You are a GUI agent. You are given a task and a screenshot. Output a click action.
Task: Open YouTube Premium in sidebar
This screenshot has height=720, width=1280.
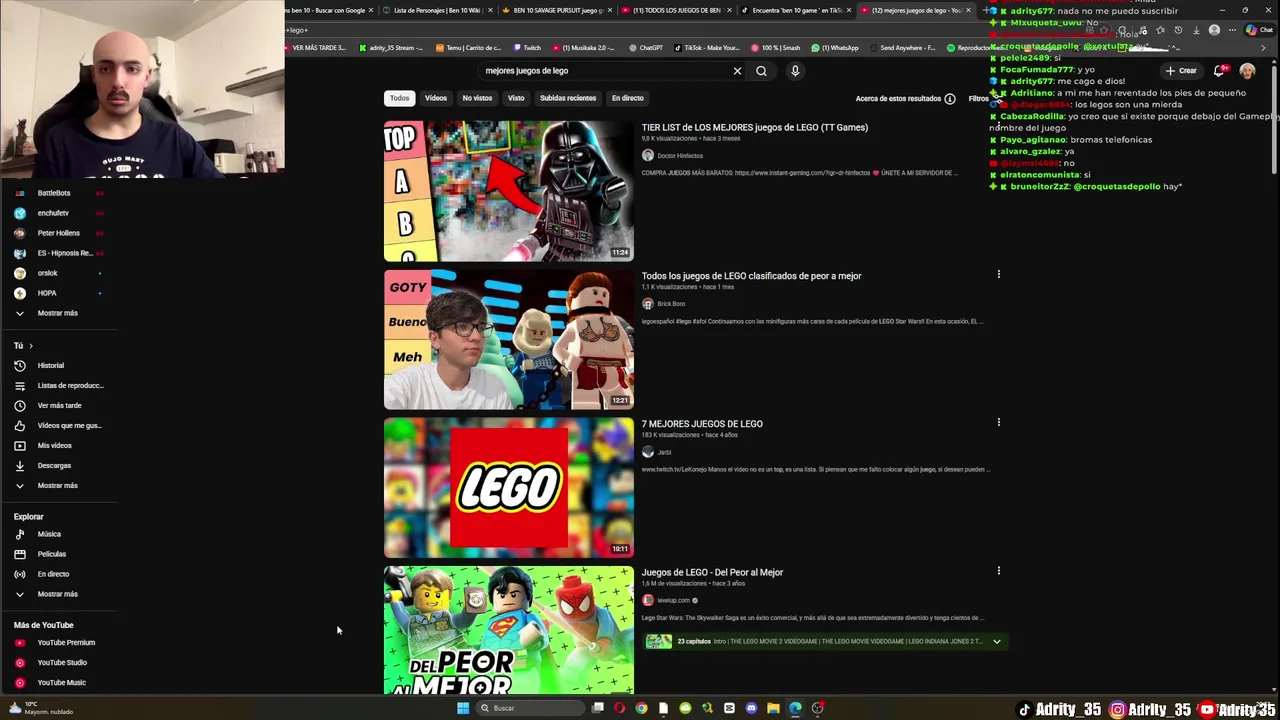click(58, 643)
